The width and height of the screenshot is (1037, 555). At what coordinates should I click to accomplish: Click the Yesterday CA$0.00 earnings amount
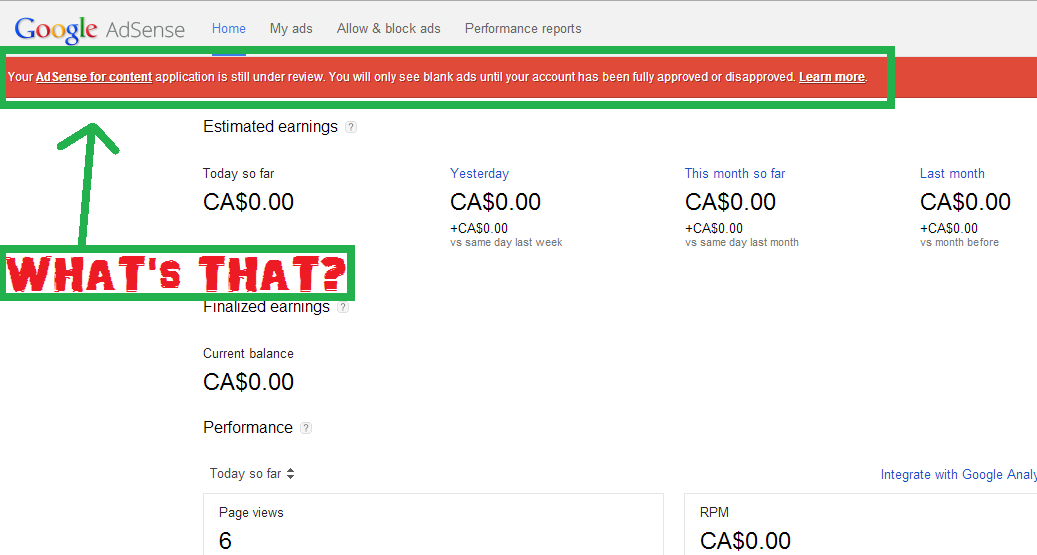click(495, 202)
